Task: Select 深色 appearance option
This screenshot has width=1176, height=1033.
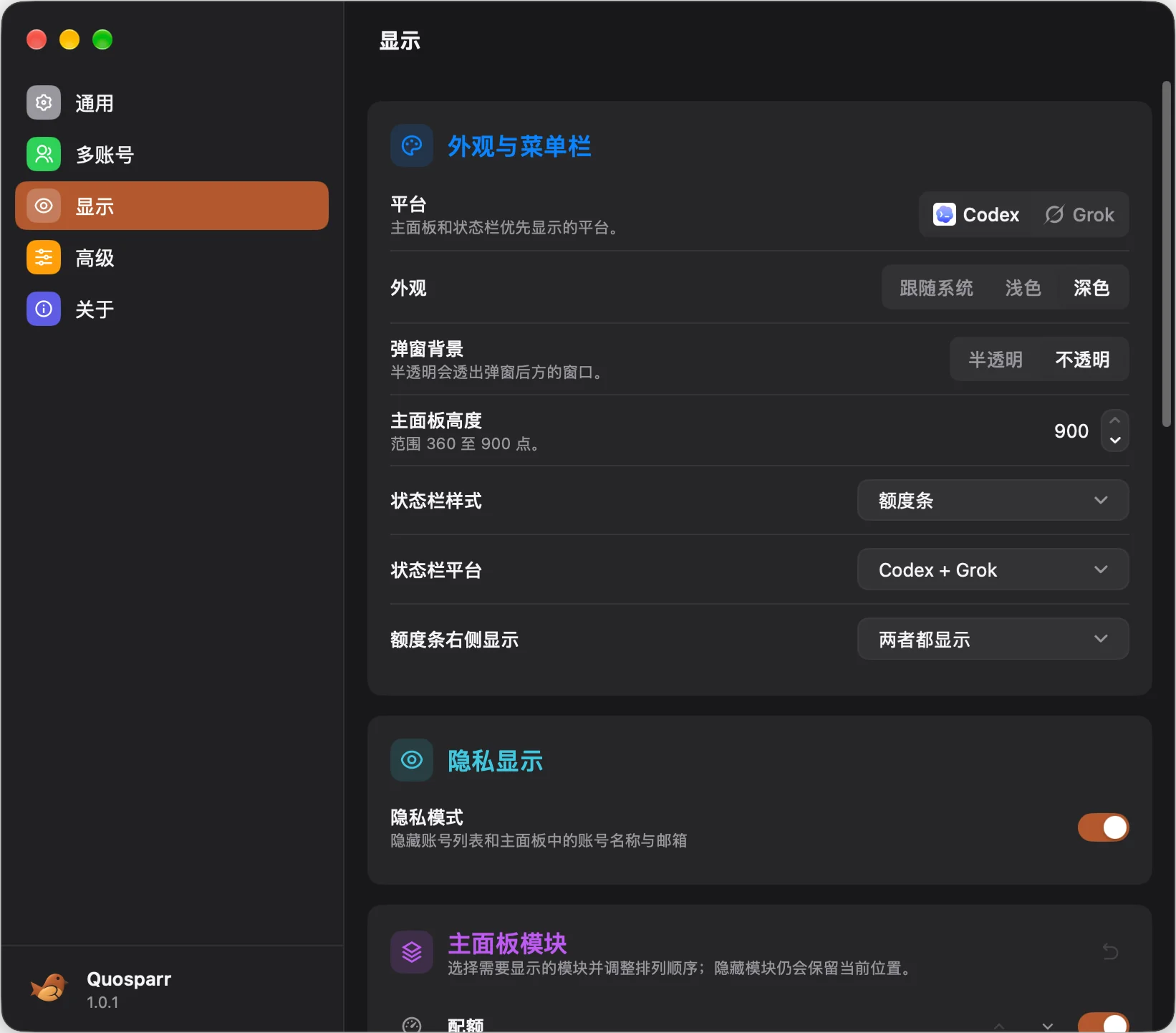Action: (1091, 288)
